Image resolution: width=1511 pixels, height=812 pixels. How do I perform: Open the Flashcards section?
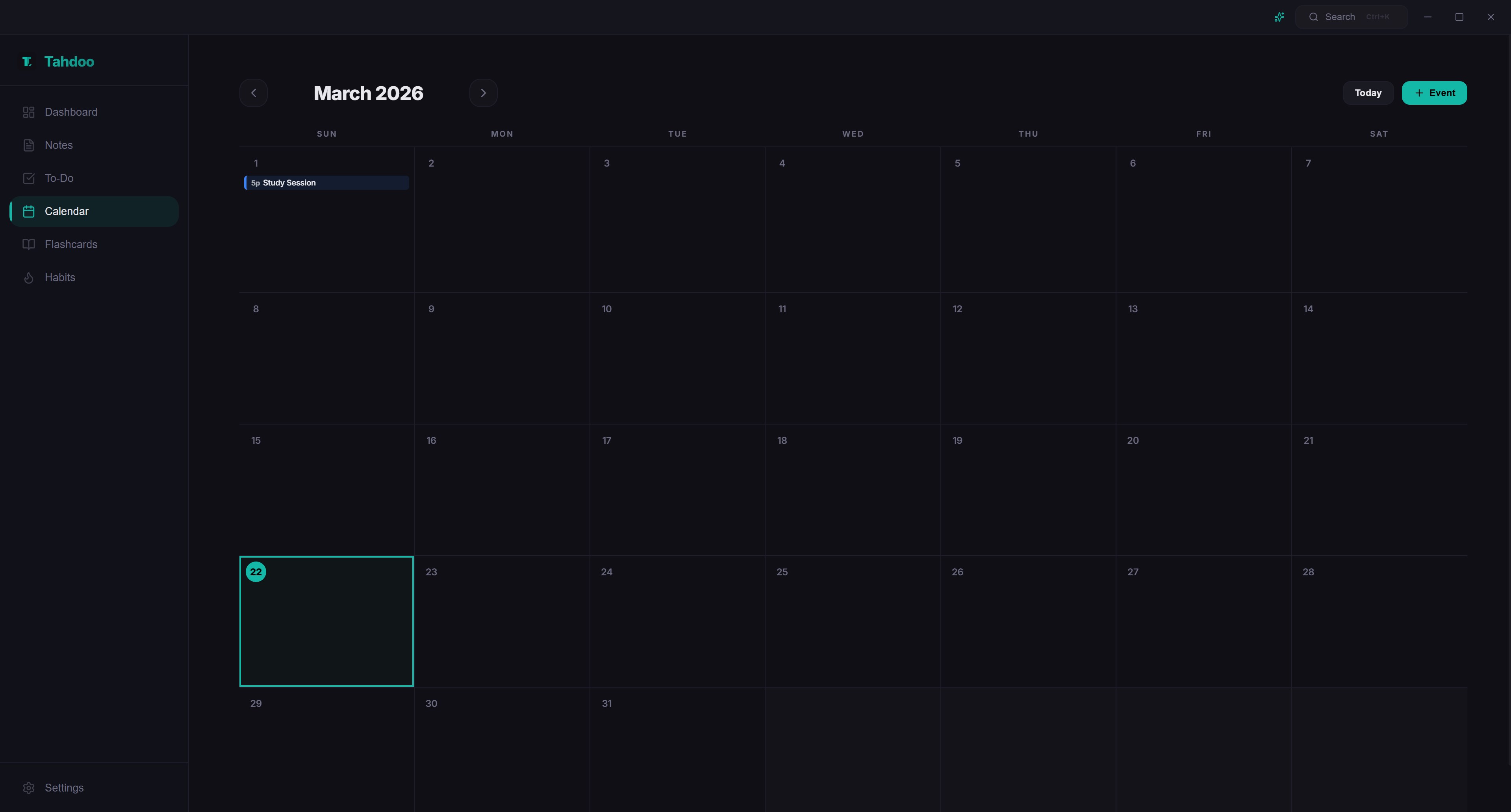pos(94,244)
